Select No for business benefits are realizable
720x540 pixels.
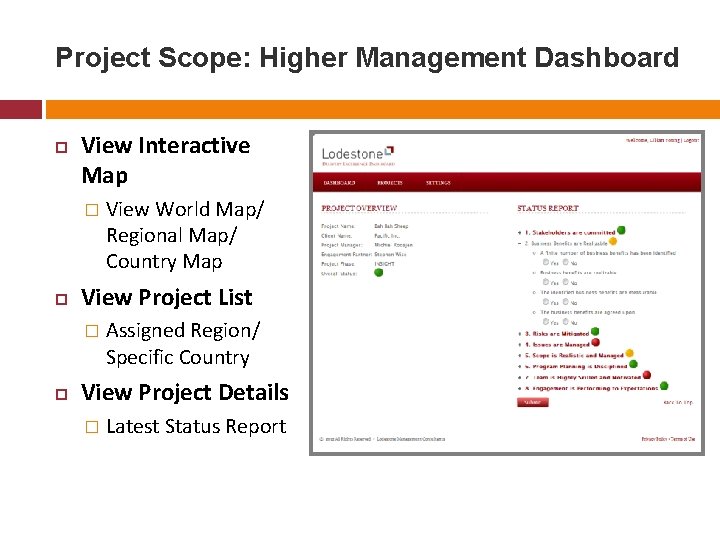[x=566, y=281]
